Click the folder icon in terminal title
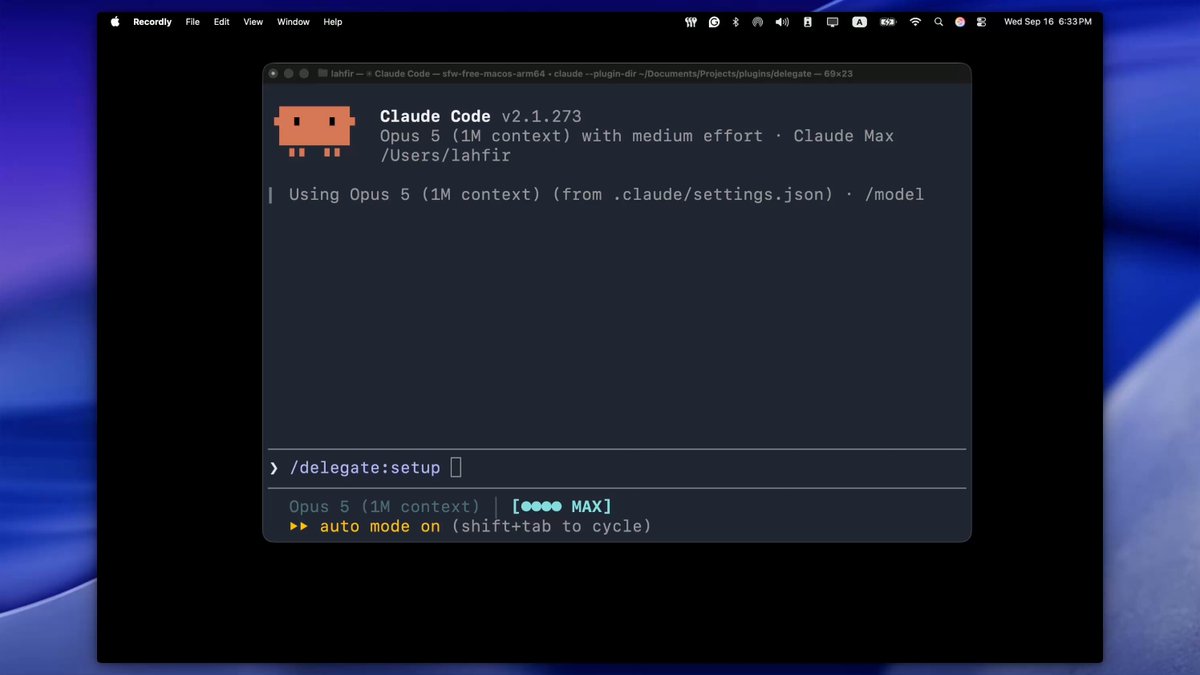Viewport: 1200px width, 675px height. point(323,73)
